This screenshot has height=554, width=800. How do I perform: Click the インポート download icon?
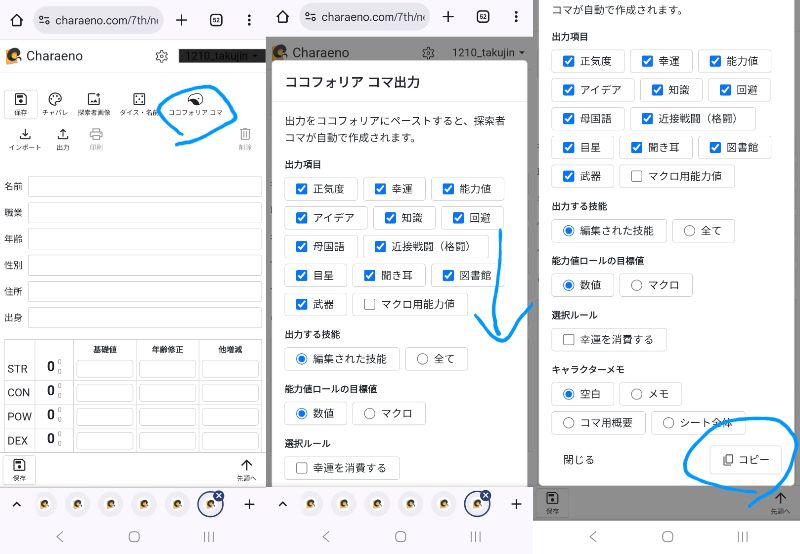[x=25, y=138]
